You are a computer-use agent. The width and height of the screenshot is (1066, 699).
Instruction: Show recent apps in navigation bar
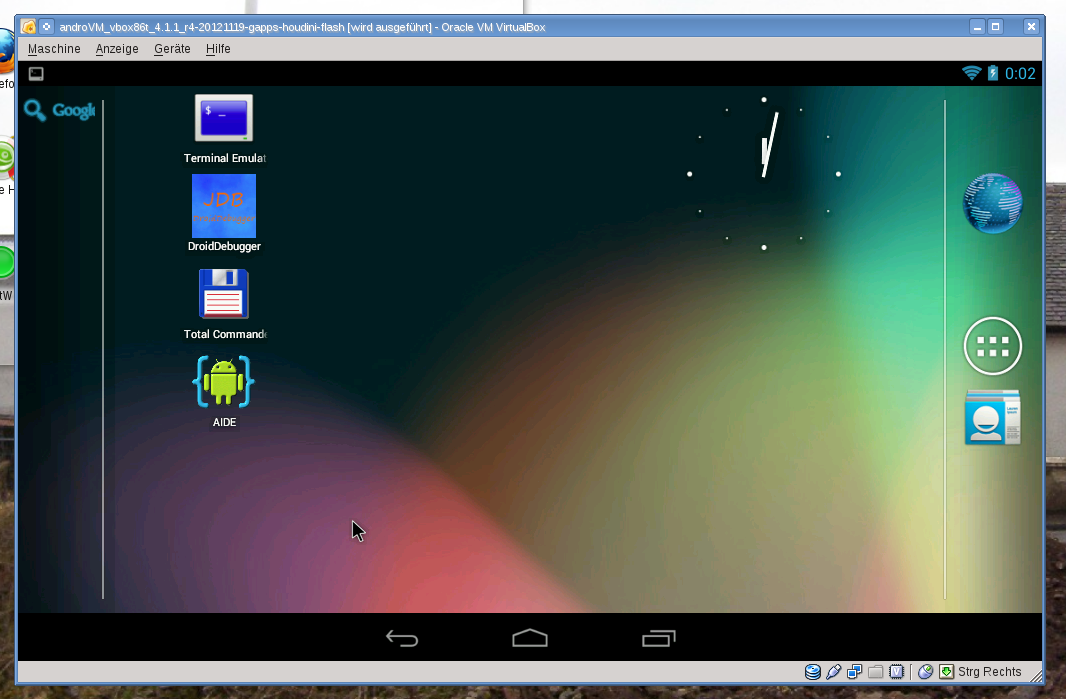coord(658,638)
